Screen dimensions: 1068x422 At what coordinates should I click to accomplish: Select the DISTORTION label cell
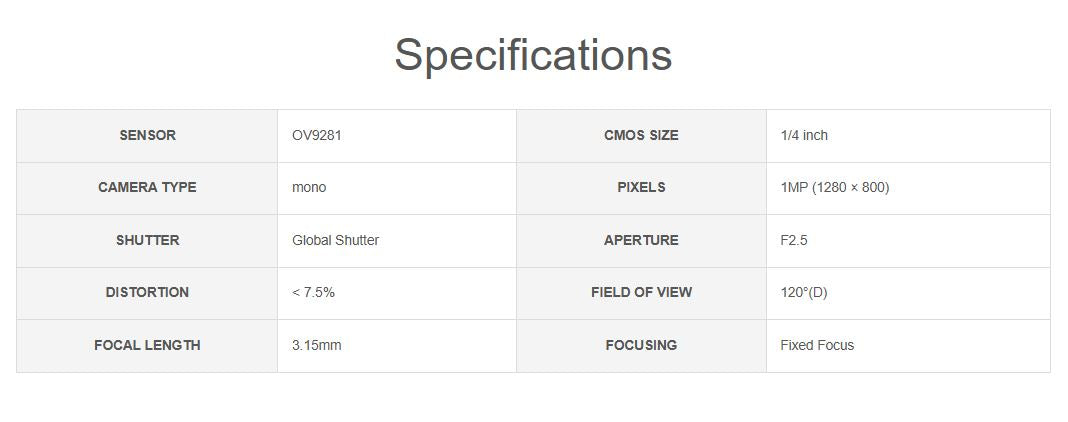[x=147, y=292]
